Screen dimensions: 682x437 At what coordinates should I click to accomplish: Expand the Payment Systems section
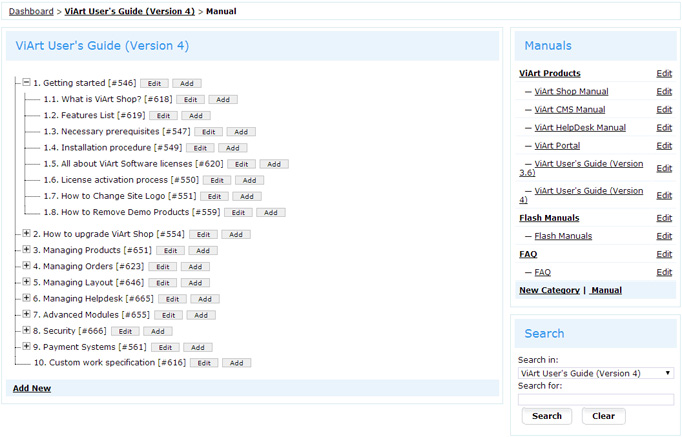(27, 346)
